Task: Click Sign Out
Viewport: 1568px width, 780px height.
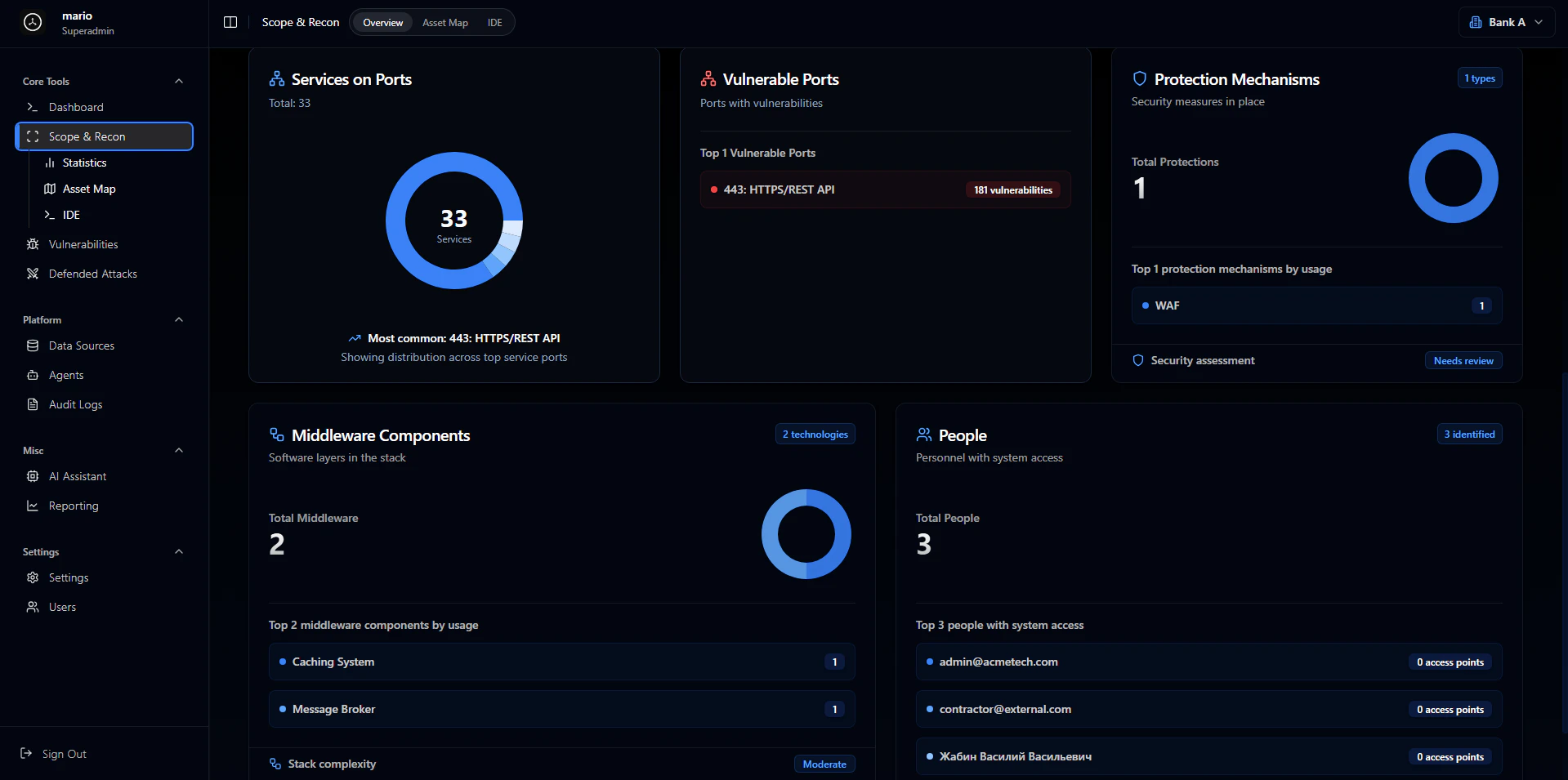Action: tap(54, 754)
